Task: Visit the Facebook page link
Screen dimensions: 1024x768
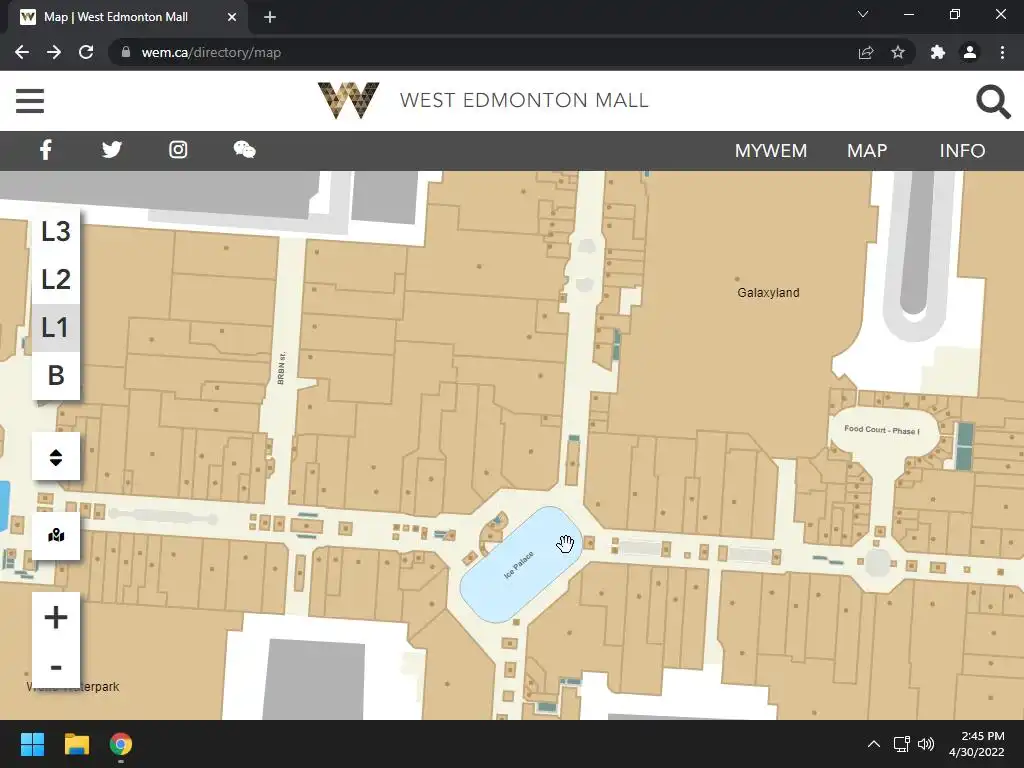Action: (x=46, y=150)
